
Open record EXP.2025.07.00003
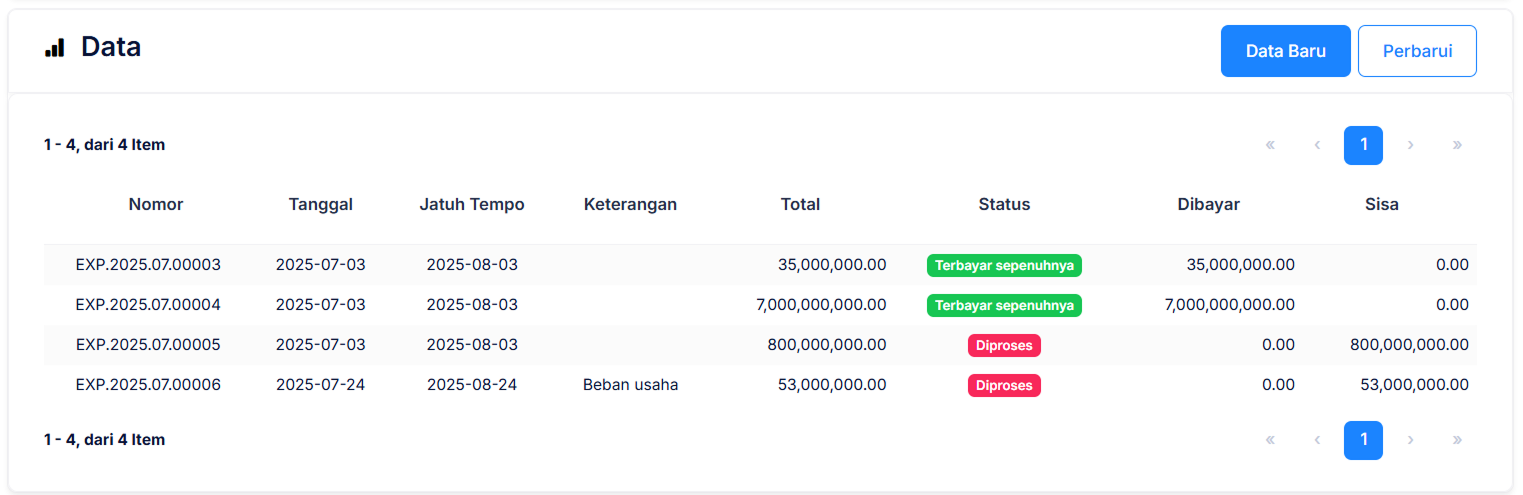148,265
